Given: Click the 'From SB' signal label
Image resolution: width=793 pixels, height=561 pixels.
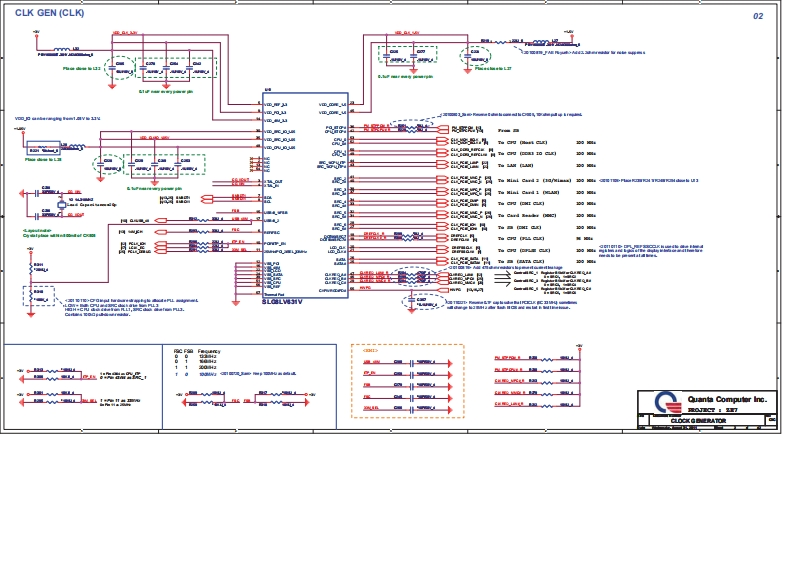Looking at the screenshot, I should point(508,131).
